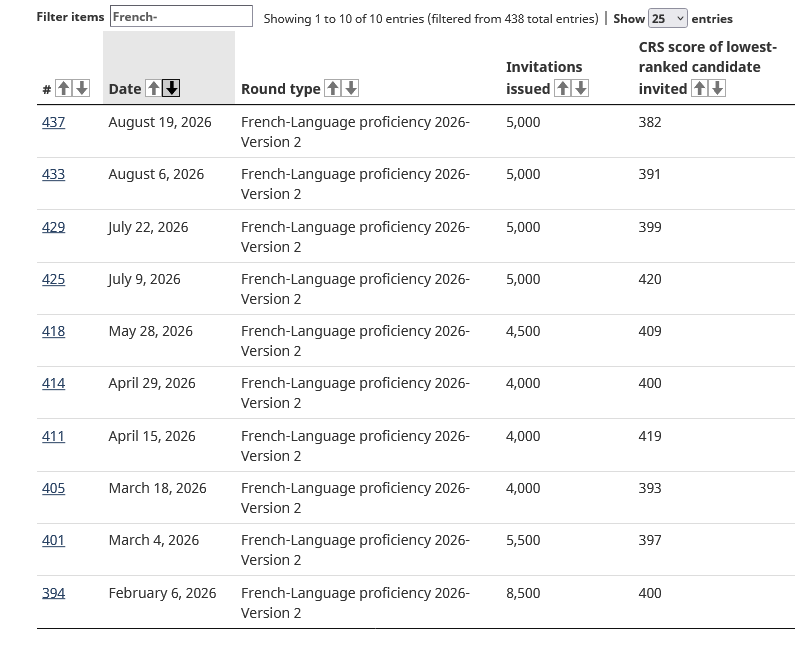The height and width of the screenshot is (648, 796).
Task: Open round 401 link
Action: [x=53, y=540]
